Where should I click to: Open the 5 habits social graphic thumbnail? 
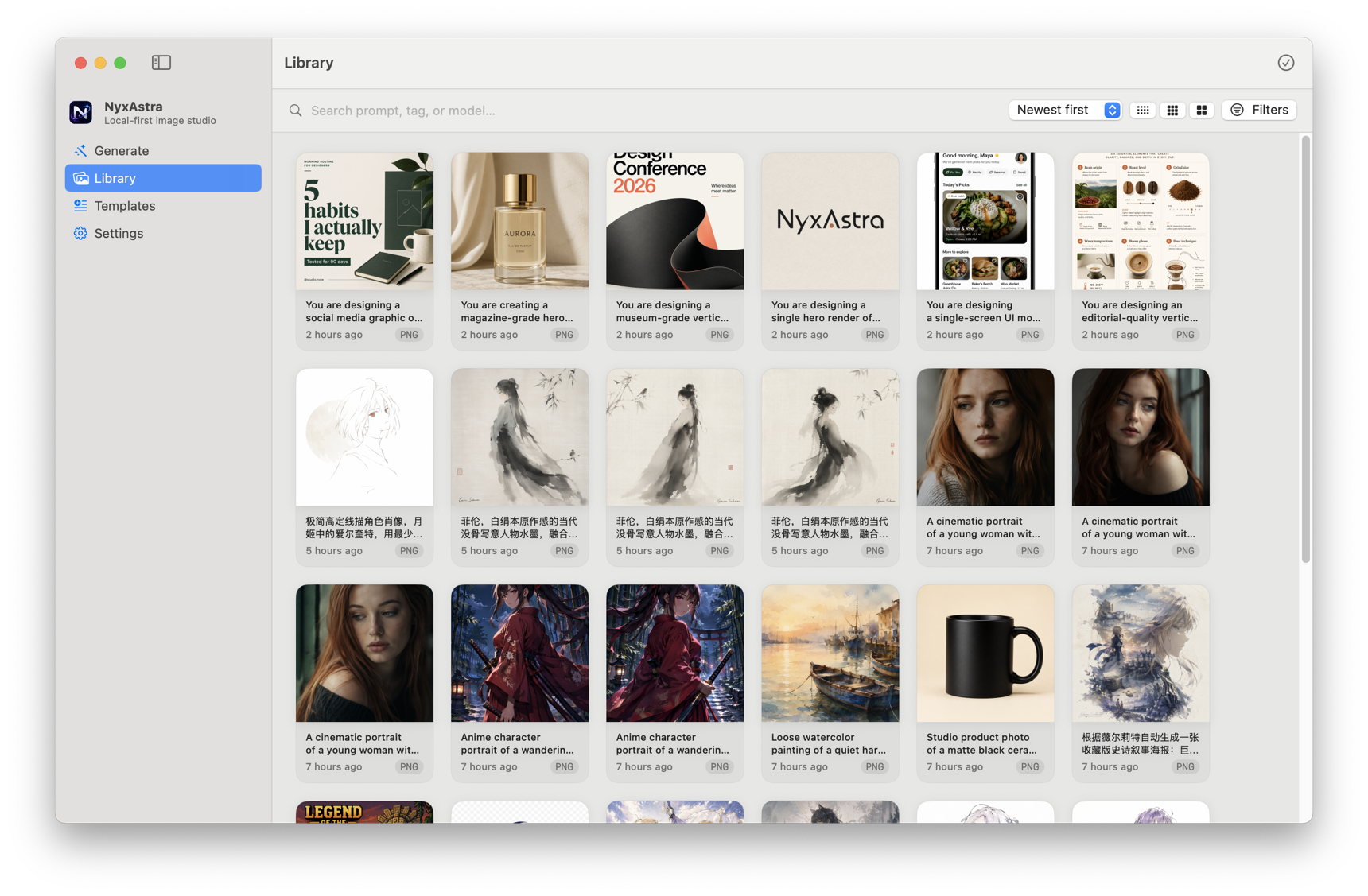(364, 221)
